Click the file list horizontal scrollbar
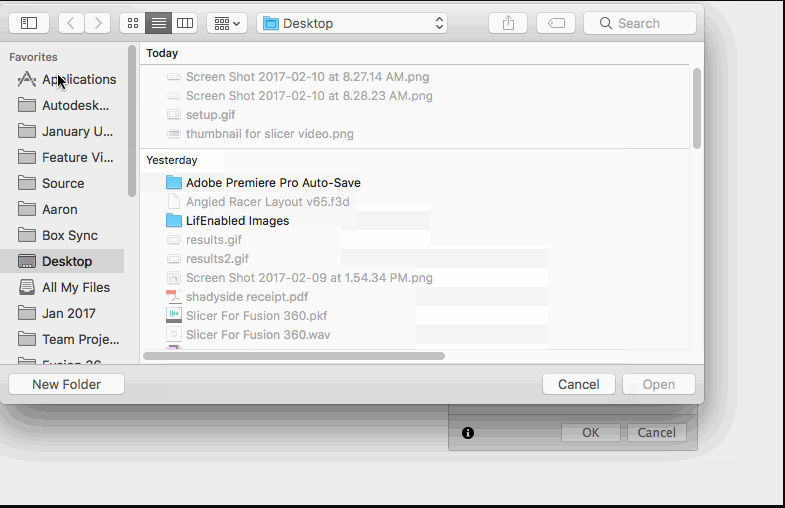Viewport: 785px width, 508px height. 294,356
